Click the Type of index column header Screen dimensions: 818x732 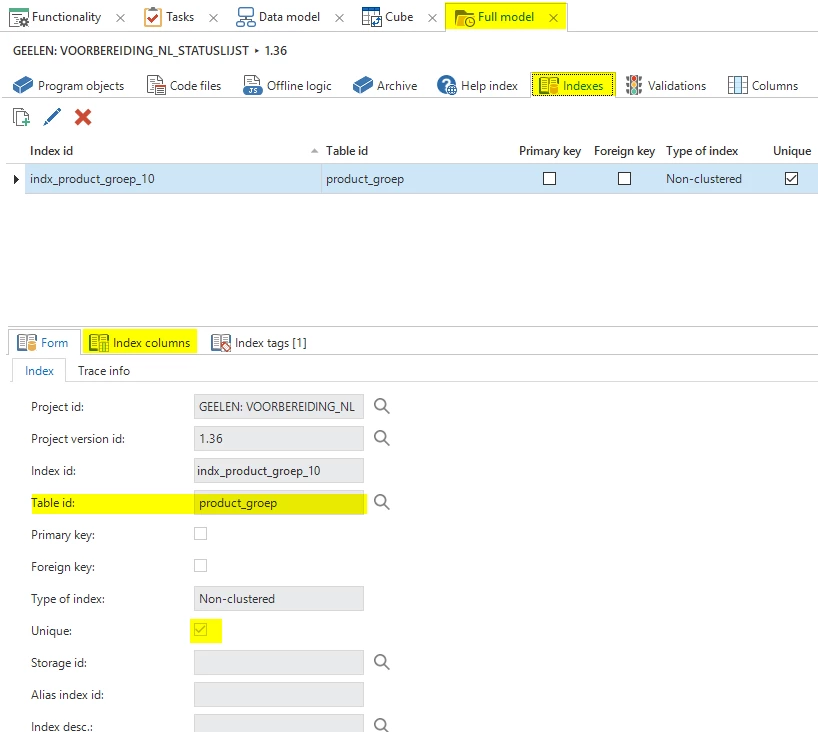coord(702,151)
